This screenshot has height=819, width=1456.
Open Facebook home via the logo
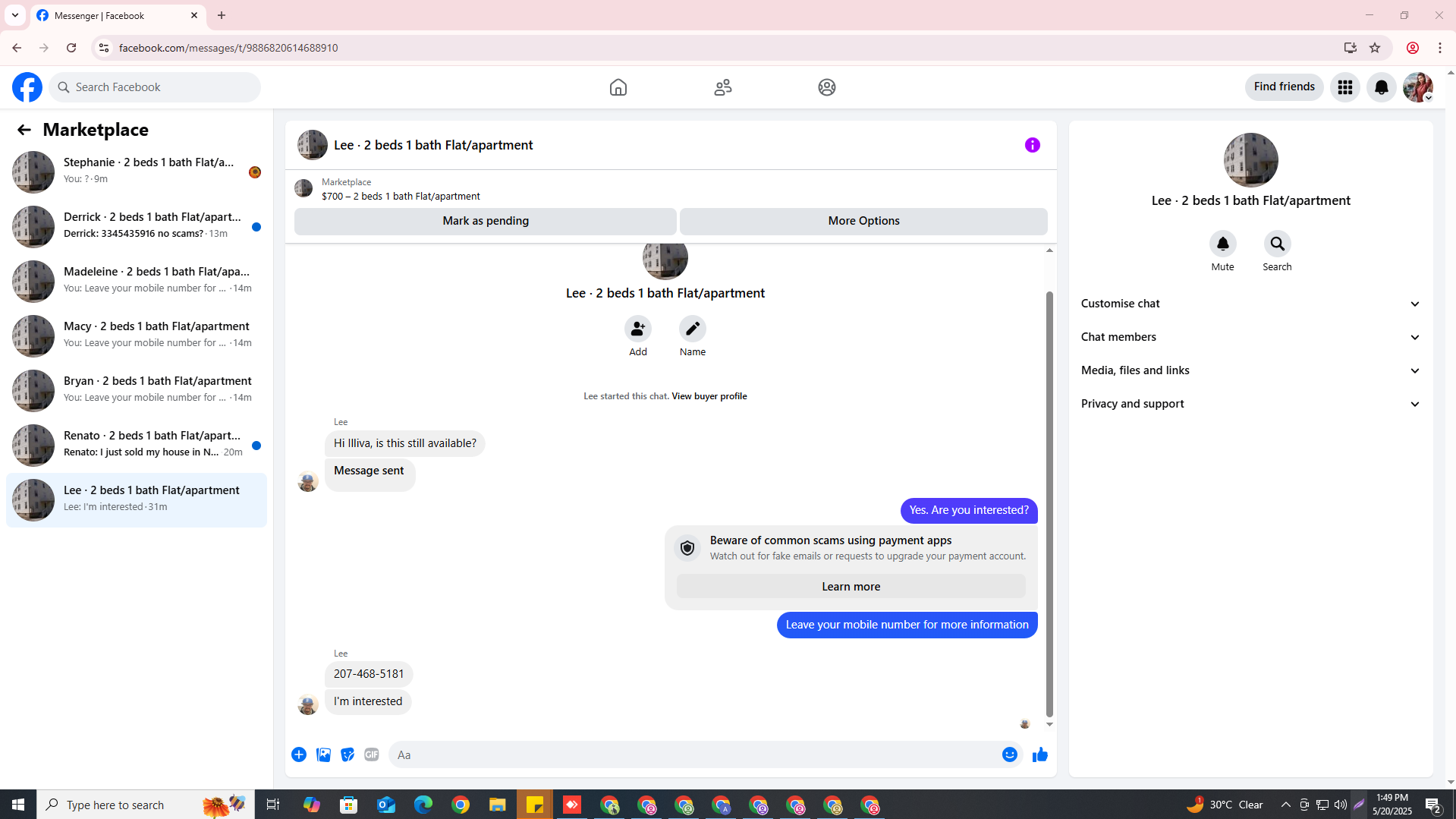point(27,87)
